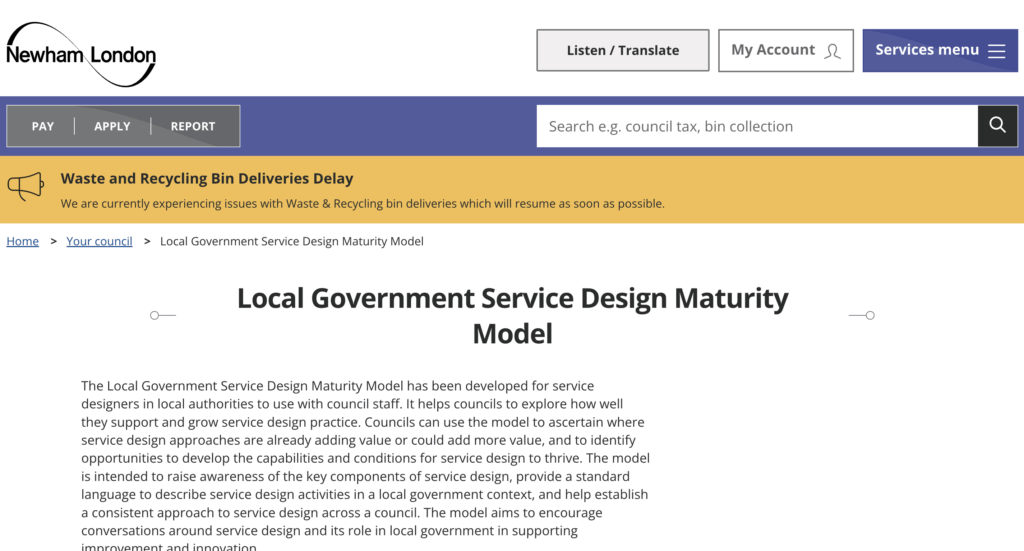Click the magnifying glass search icon
The width and height of the screenshot is (1024, 551).
[997, 125]
